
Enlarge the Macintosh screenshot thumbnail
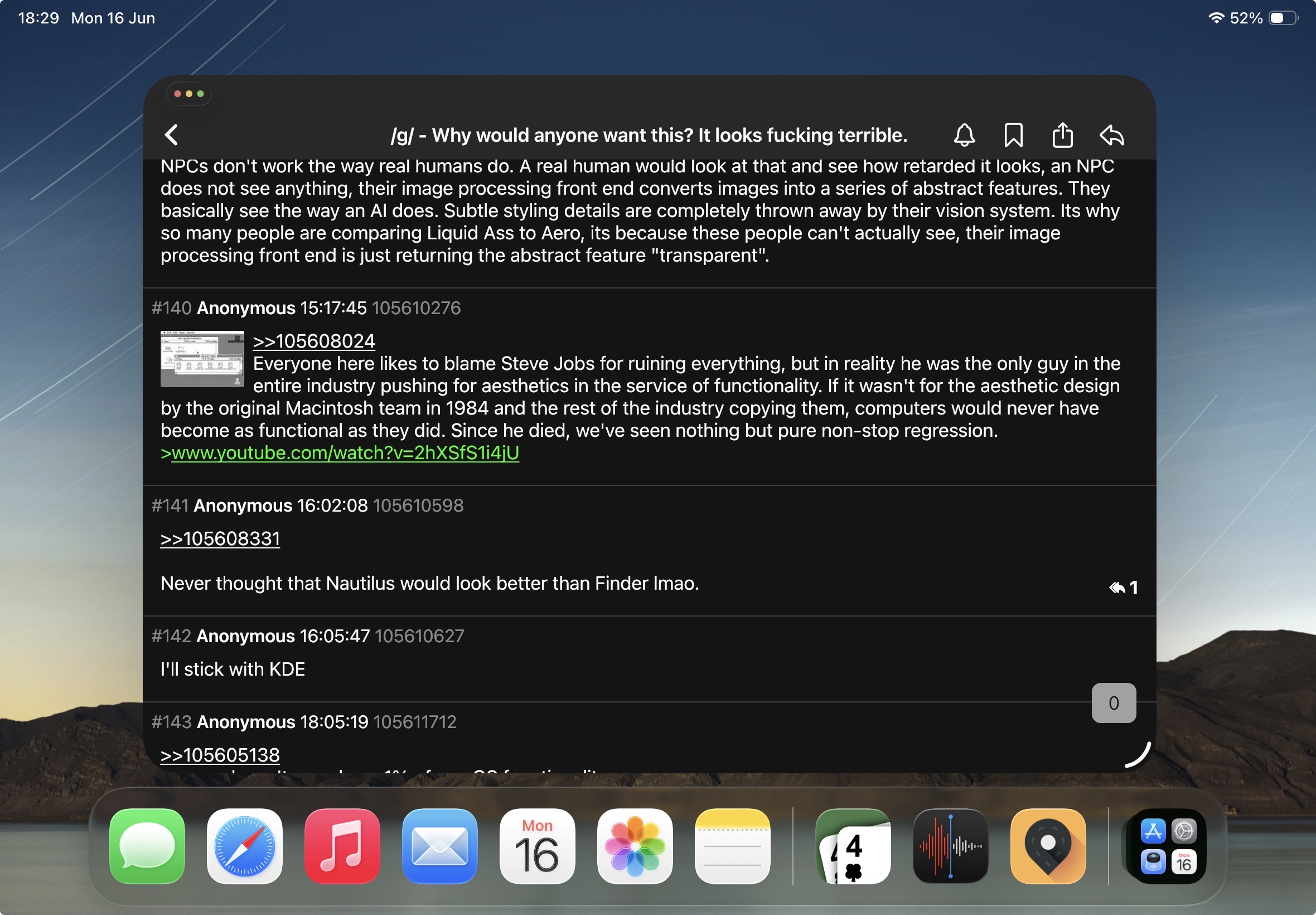[x=202, y=358]
